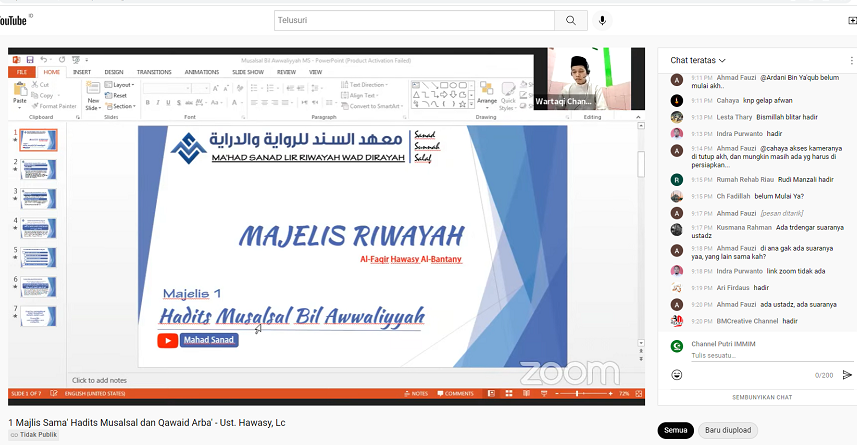
Task: Click the Undo arrow in PowerPoint toolbar
Action: (x=44, y=60)
